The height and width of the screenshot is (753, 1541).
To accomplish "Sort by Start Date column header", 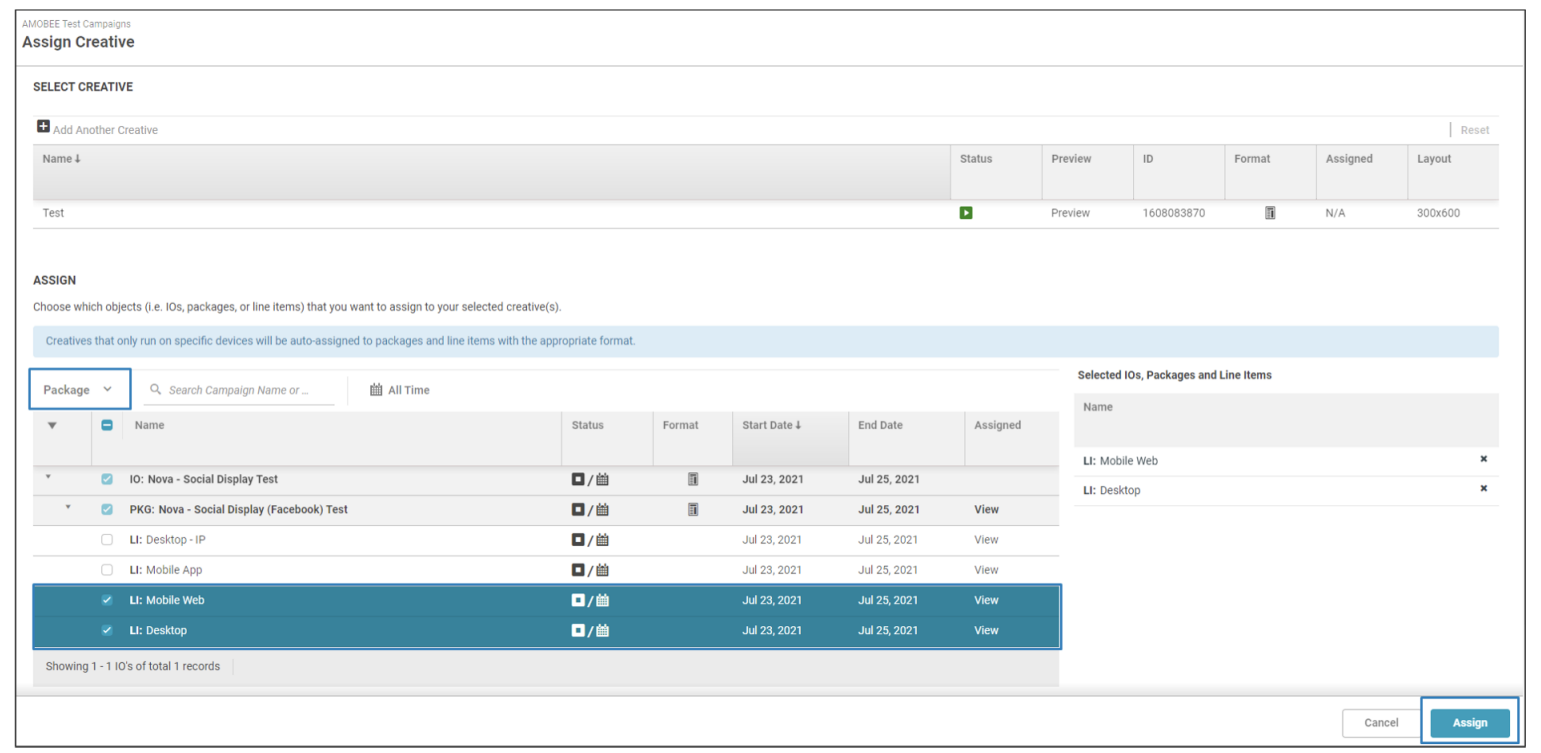I will pyautogui.click(x=771, y=425).
